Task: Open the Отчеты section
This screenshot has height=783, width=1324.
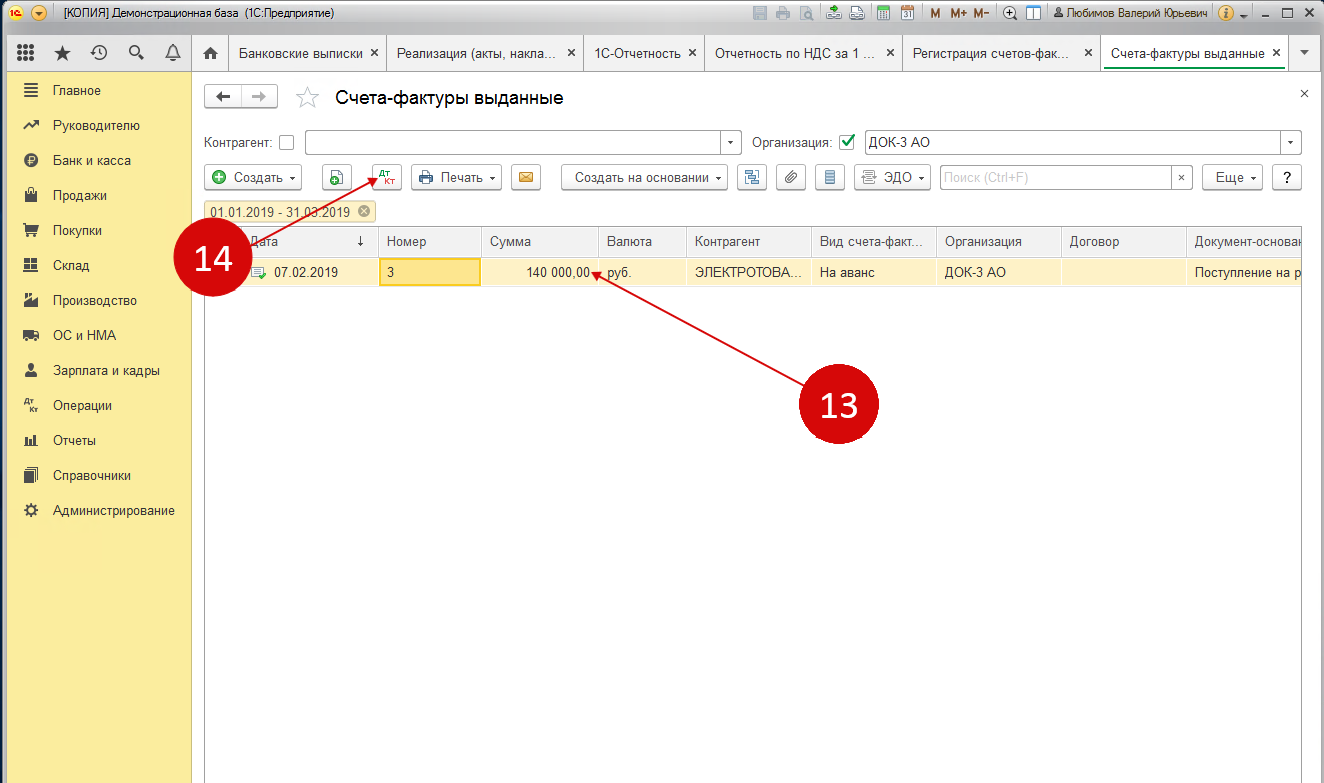Action: pyautogui.click(x=75, y=440)
